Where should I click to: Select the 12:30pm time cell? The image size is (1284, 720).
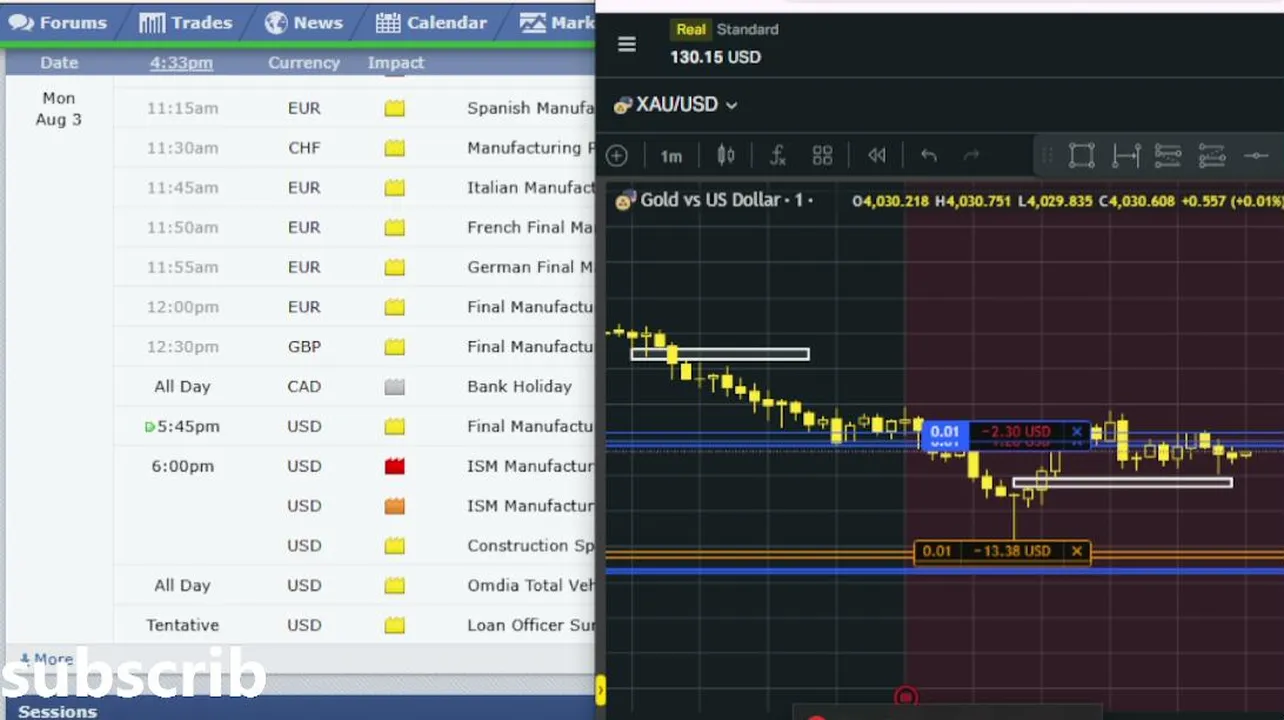[182, 346]
